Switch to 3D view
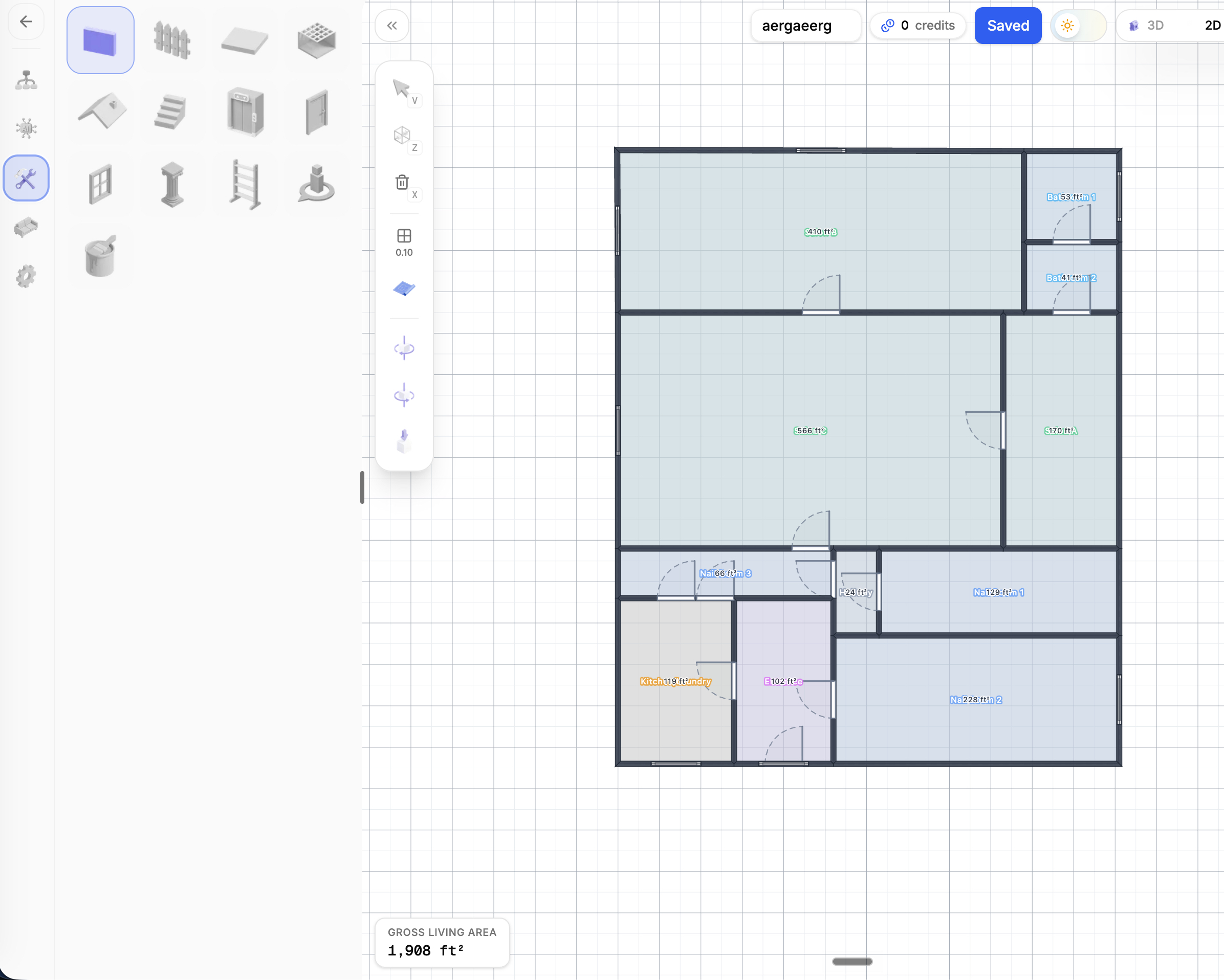 tap(1148, 26)
